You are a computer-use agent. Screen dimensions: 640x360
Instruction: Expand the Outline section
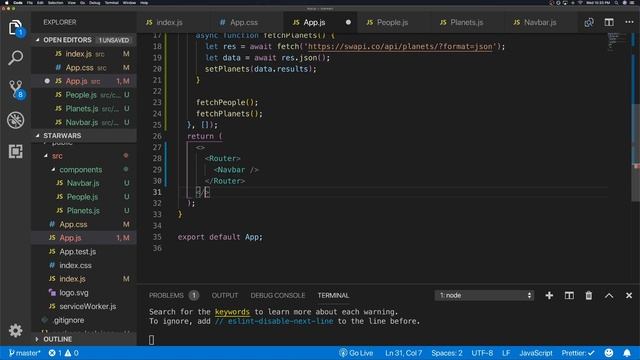pyautogui.click(x=84, y=340)
